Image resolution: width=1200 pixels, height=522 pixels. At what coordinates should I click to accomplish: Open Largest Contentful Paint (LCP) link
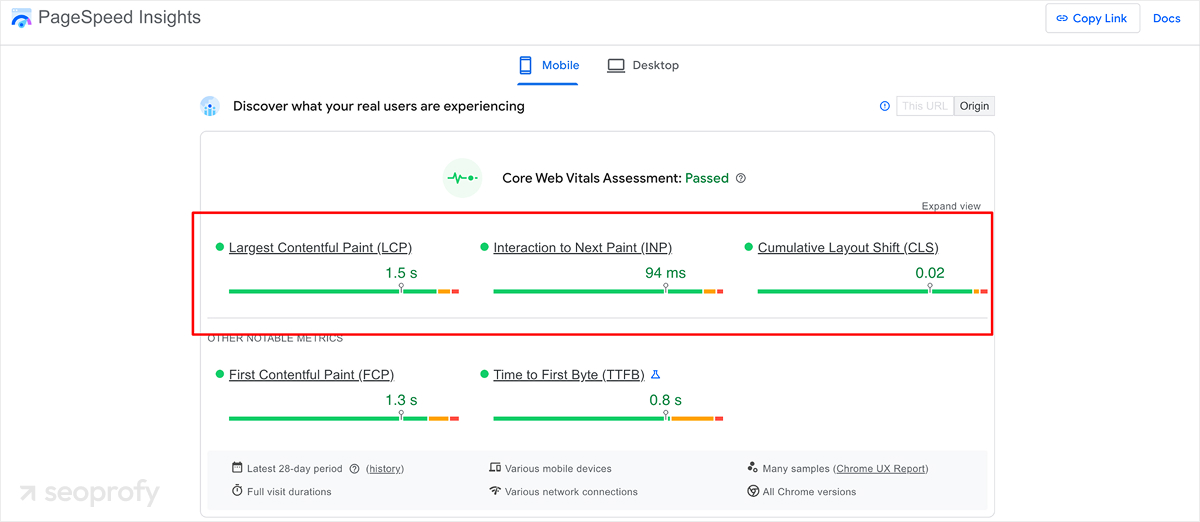320,247
